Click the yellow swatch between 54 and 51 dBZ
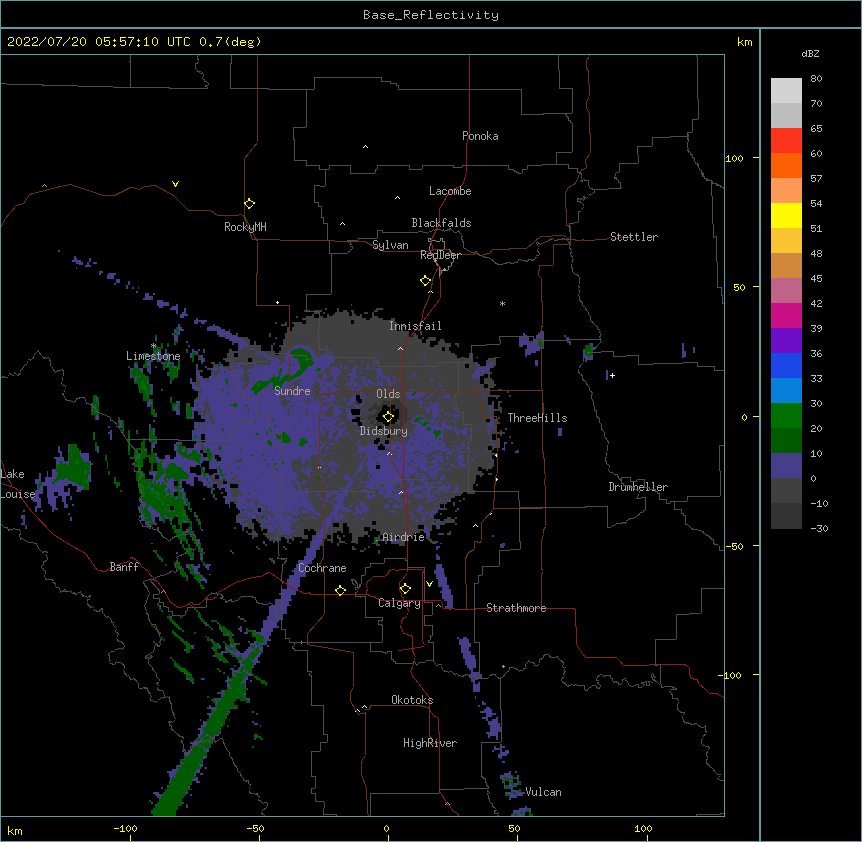 (786, 215)
